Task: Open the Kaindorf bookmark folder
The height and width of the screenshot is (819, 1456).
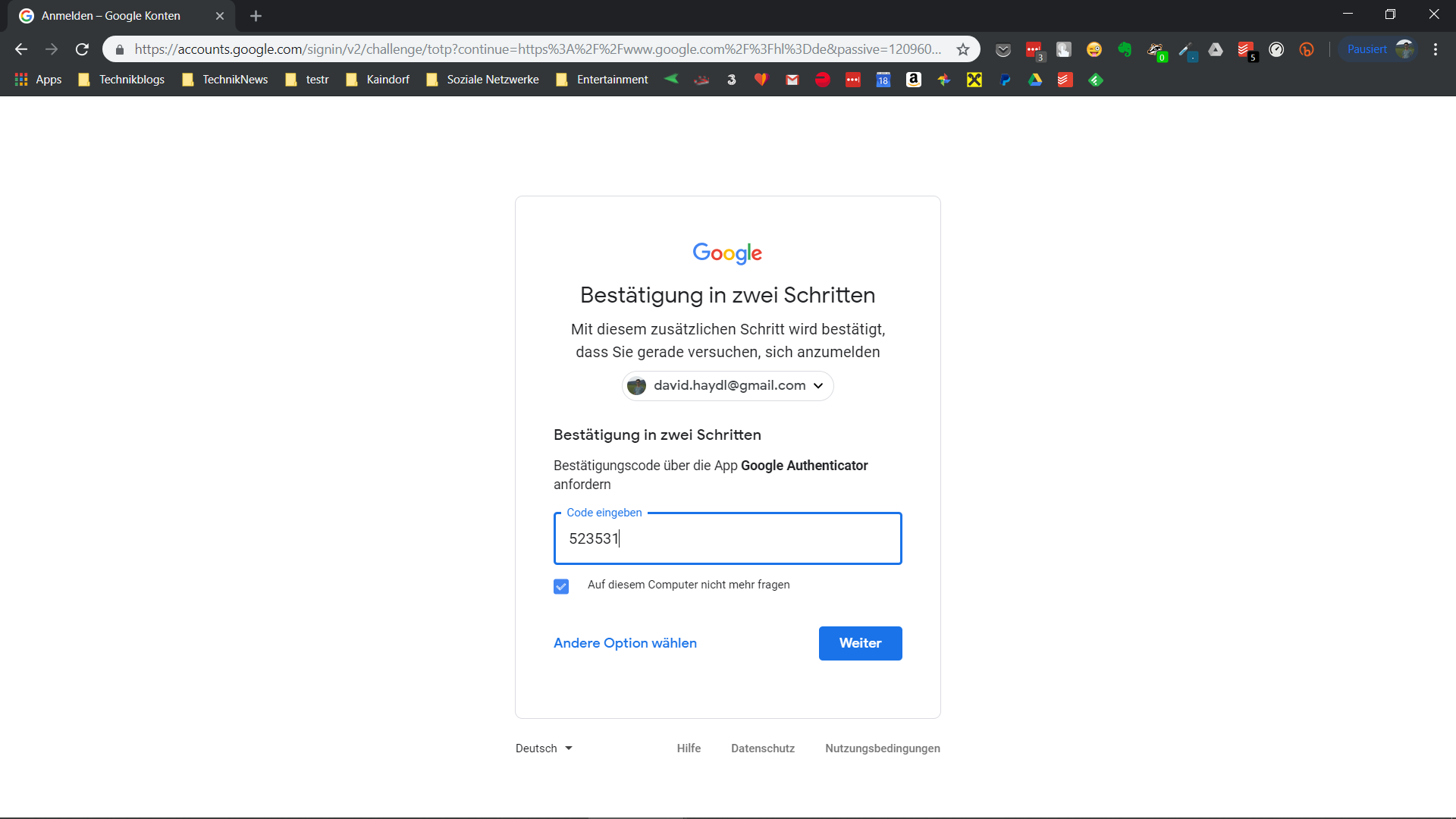Action: [378, 80]
